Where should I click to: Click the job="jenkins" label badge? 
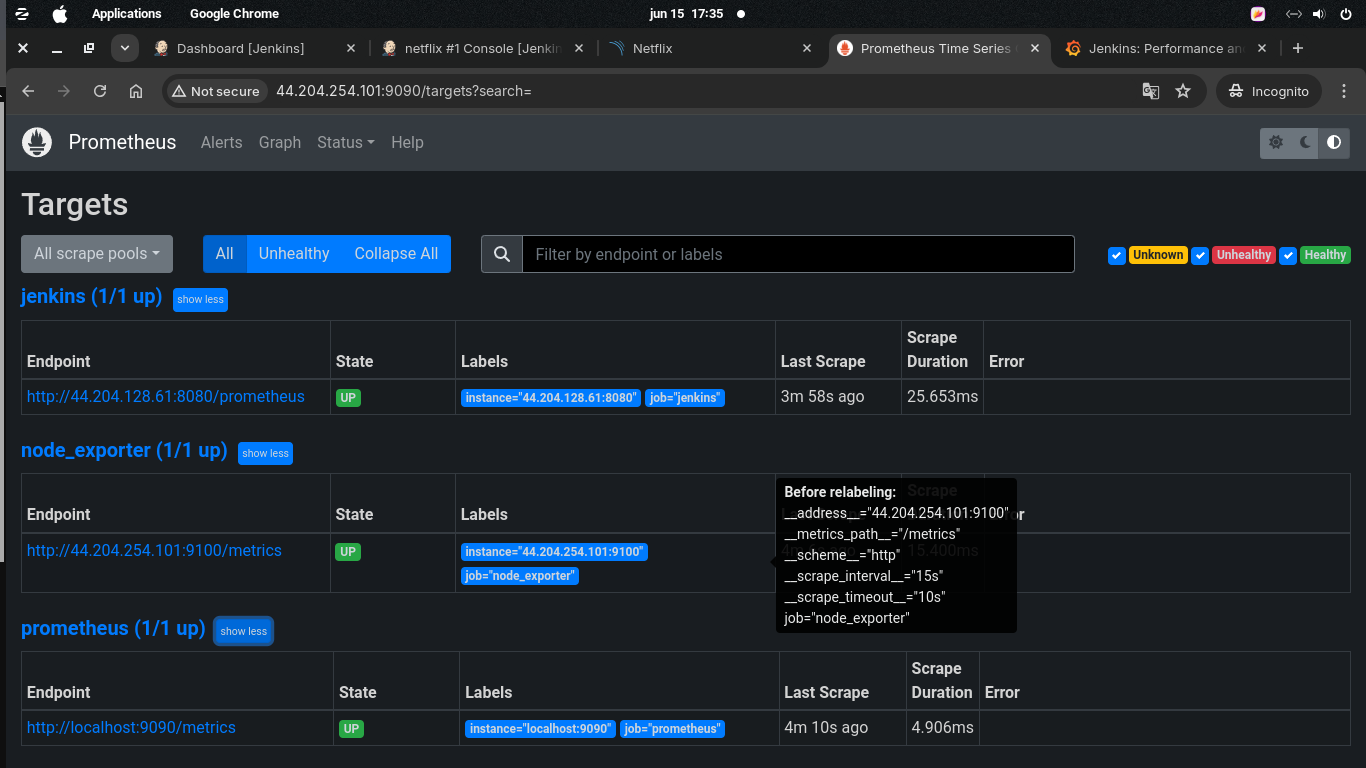(685, 398)
